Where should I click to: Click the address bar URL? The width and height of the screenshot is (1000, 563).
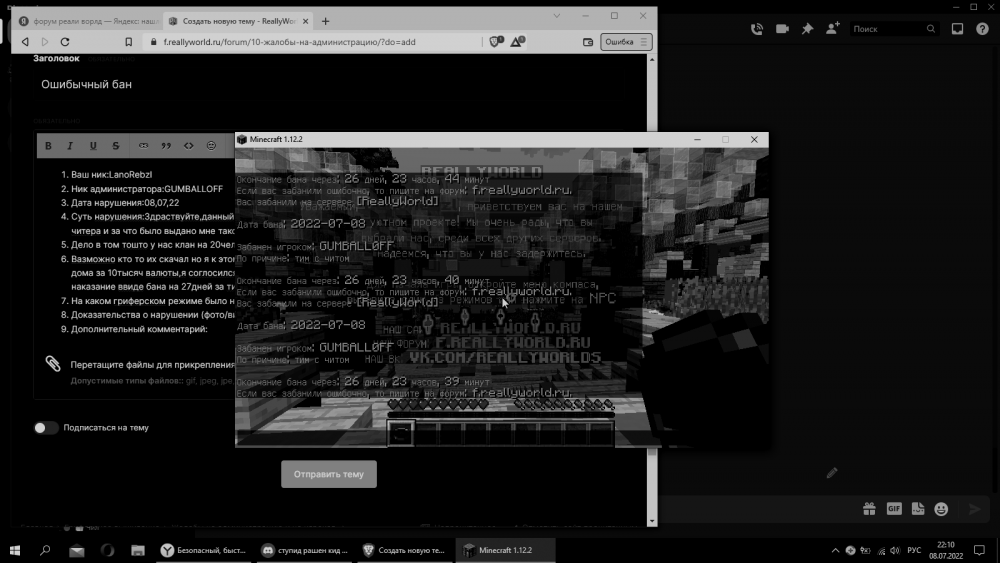(x=290, y=42)
